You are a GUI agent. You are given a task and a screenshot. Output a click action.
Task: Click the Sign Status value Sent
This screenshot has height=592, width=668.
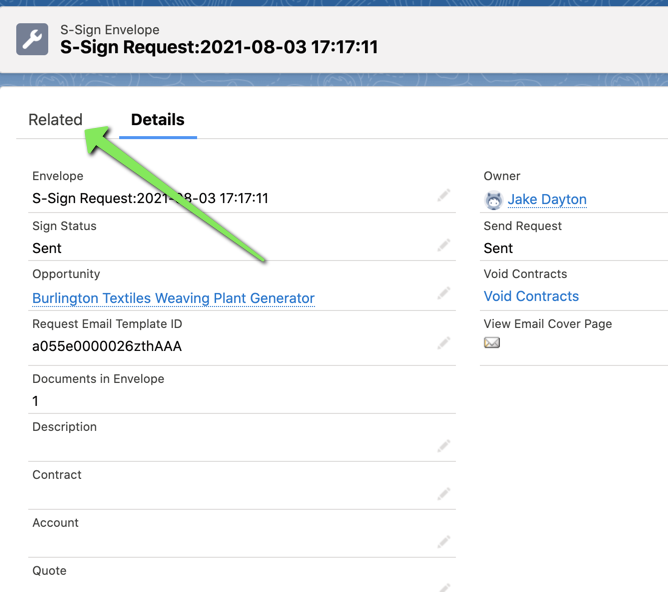[x=47, y=248]
